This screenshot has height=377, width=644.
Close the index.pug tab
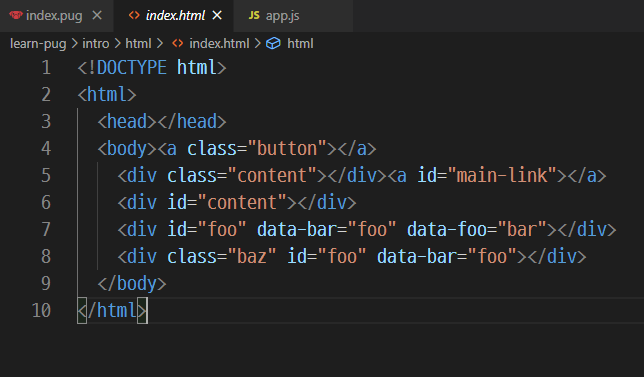pos(97,16)
